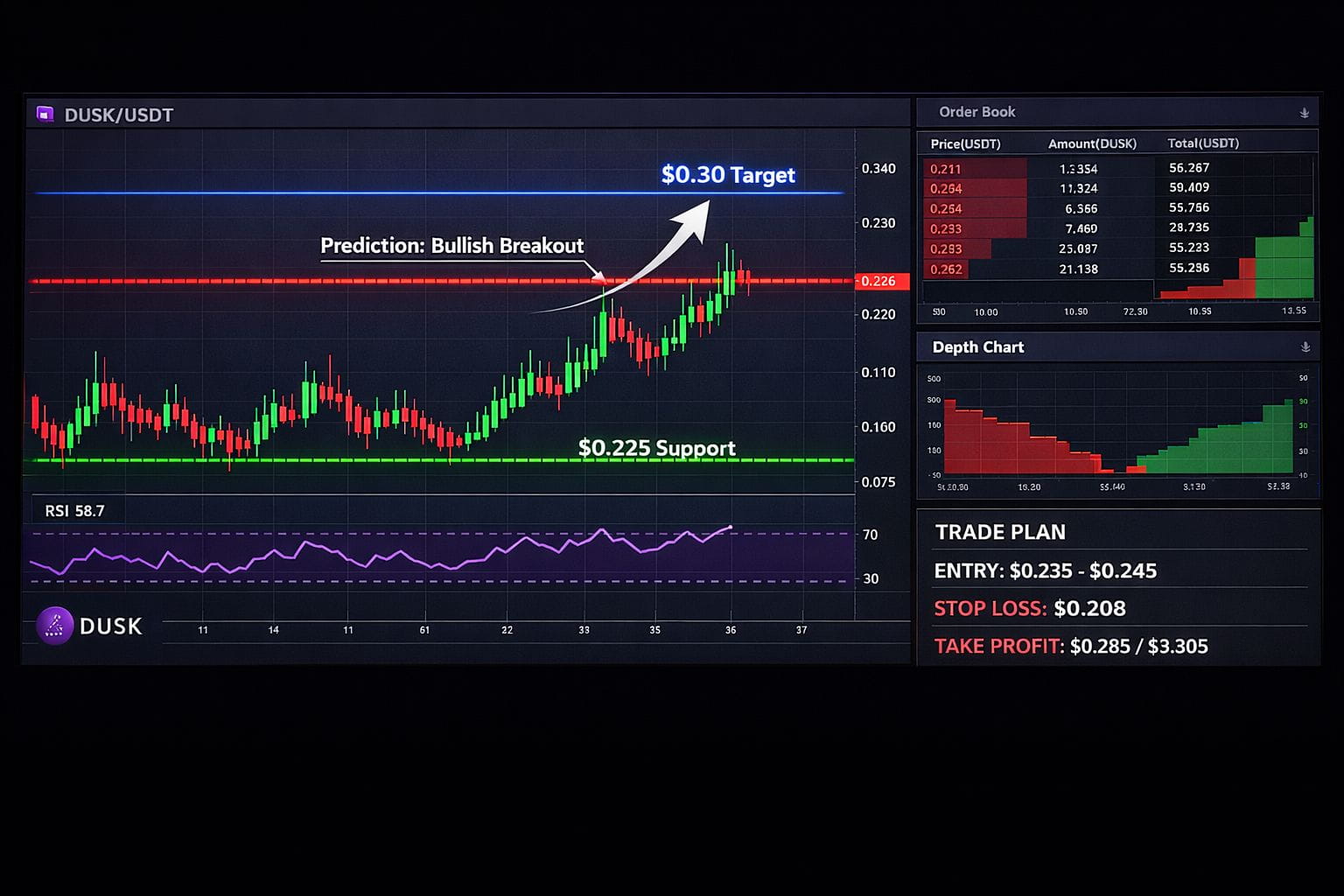Image resolution: width=1344 pixels, height=896 pixels.
Task: Click the Depth Chart download arrow icon
Action: 1305,347
